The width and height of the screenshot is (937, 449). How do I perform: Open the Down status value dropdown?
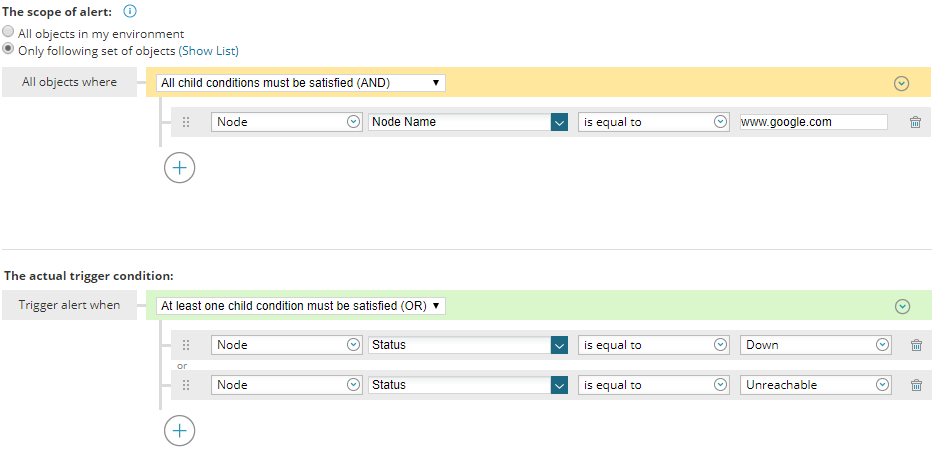coord(816,345)
